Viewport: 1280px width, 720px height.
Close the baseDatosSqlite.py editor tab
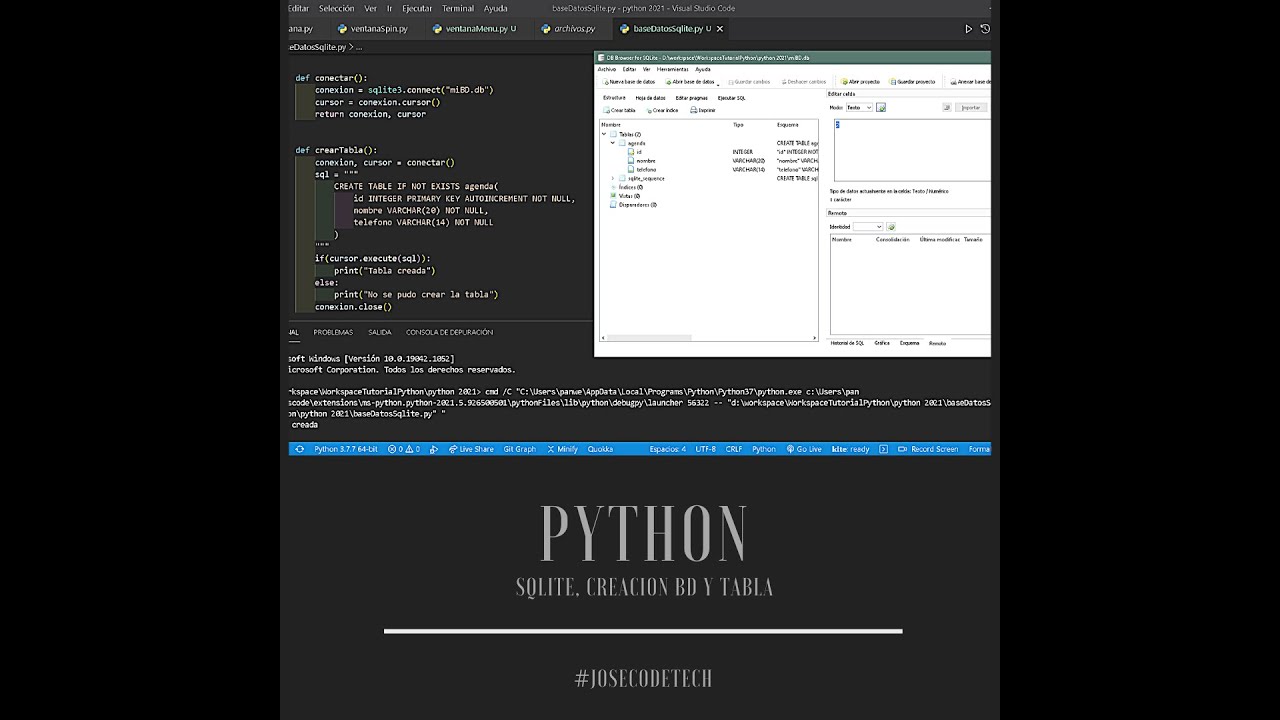(x=720, y=29)
